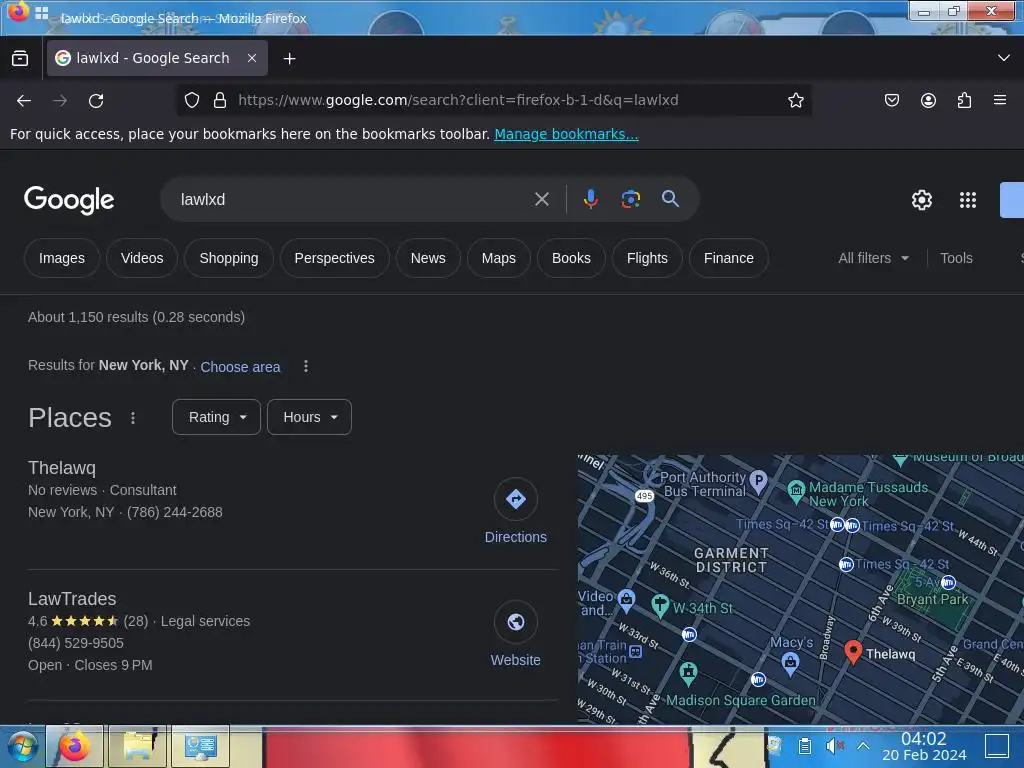Click the Google logo
Viewport: 1024px width, 768px height.
pos(69,200)
